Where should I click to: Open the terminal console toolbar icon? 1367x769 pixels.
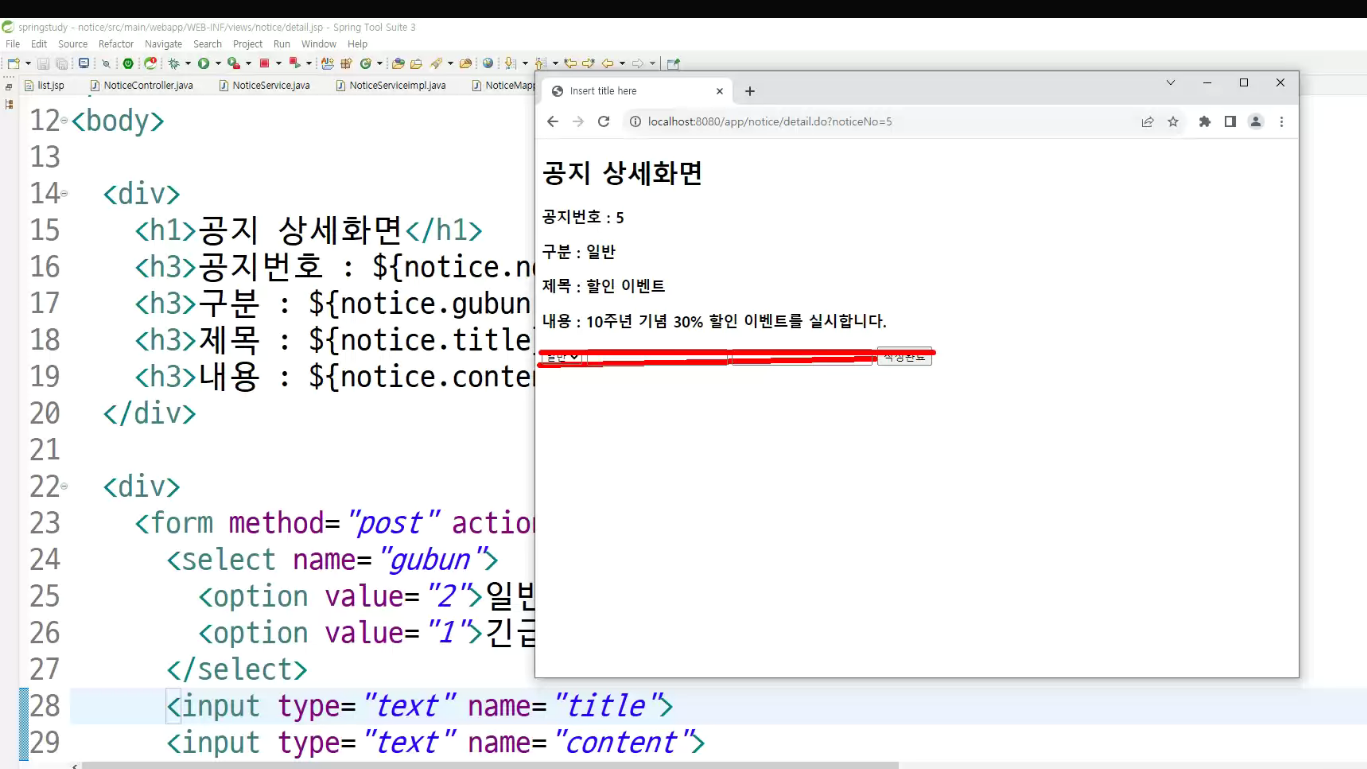click(84, 63)
